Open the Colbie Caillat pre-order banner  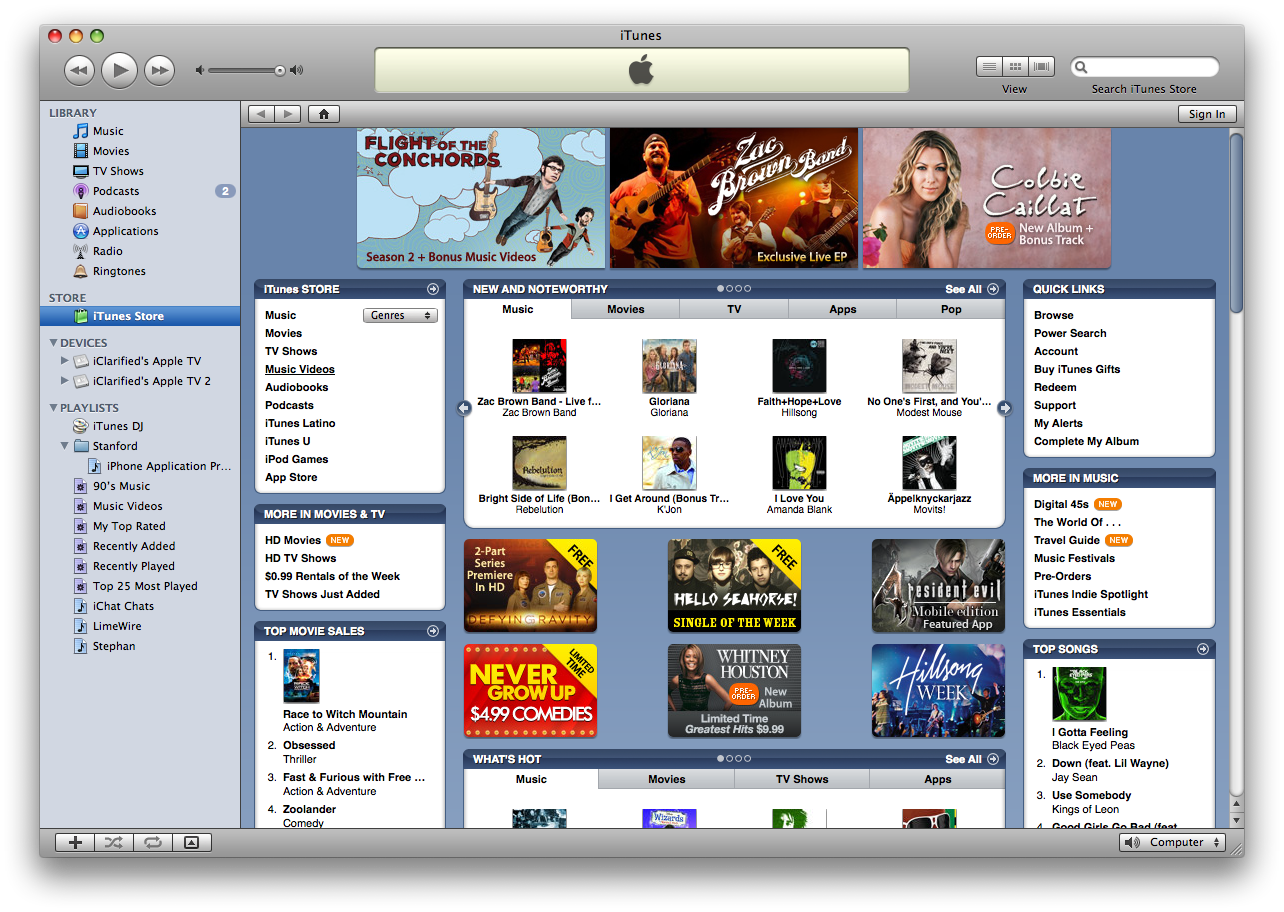coord(987,198)
